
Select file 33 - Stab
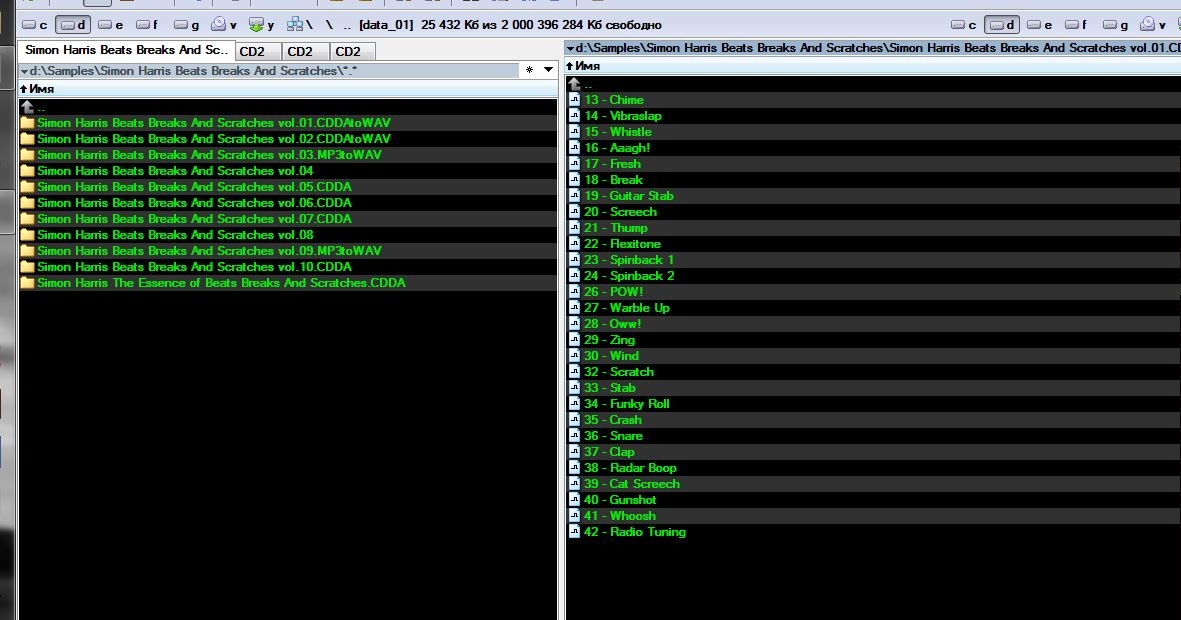(610, 388)
